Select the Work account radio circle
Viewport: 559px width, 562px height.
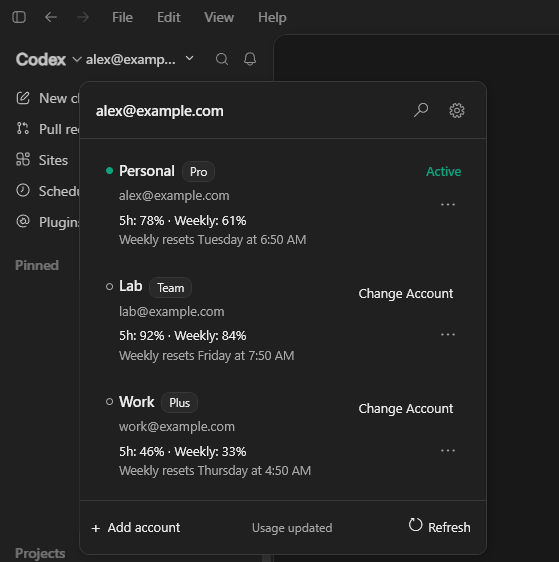[x=110, y=401]
